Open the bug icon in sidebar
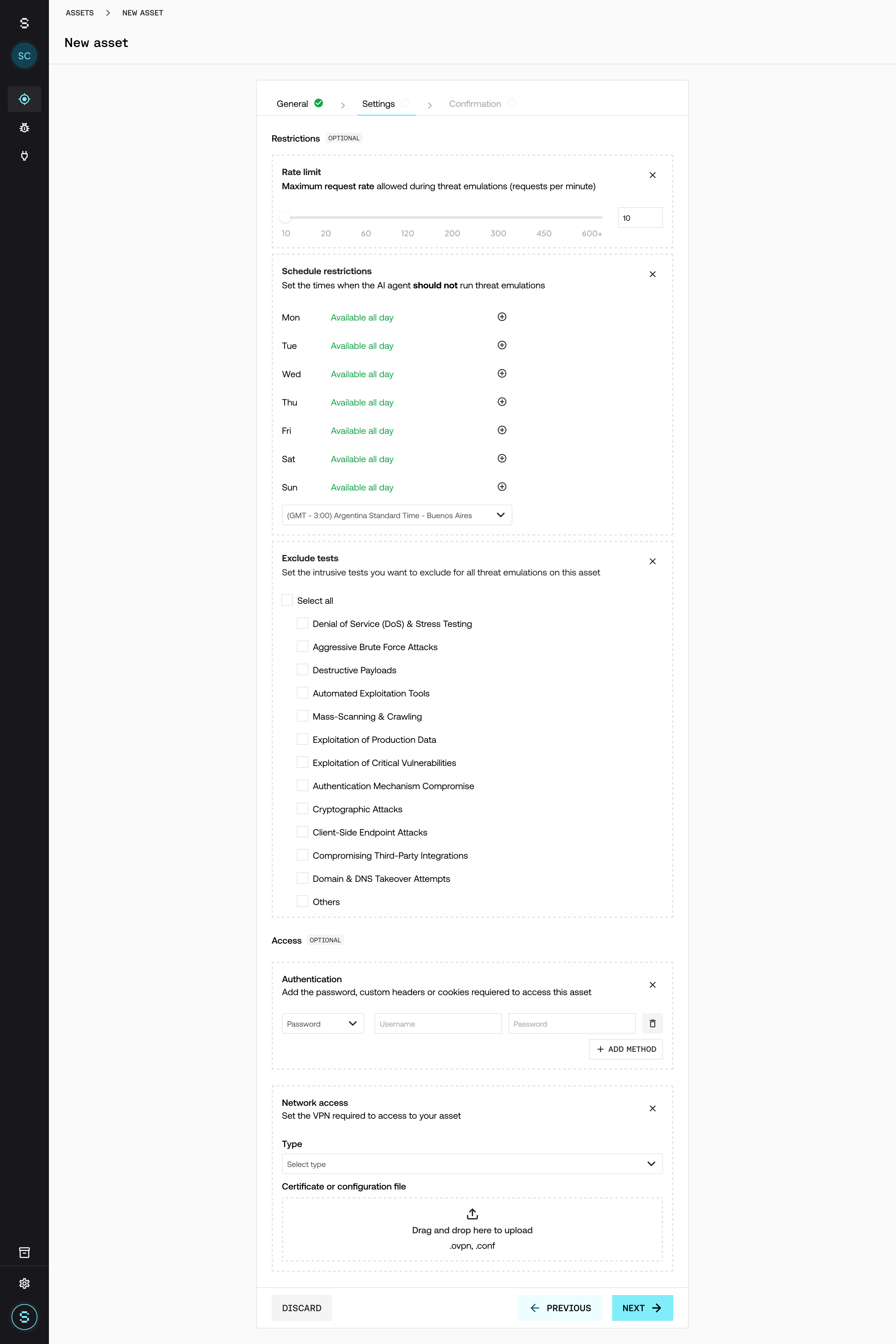Viewport: 896px width, 1344px height. tap(24, 127)
